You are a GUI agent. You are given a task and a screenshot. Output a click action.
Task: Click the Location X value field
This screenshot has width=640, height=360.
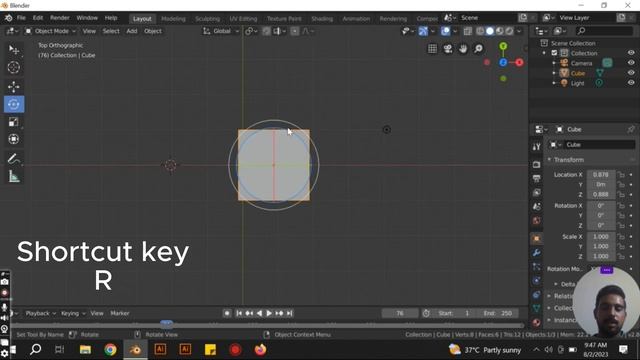(601, 174)
